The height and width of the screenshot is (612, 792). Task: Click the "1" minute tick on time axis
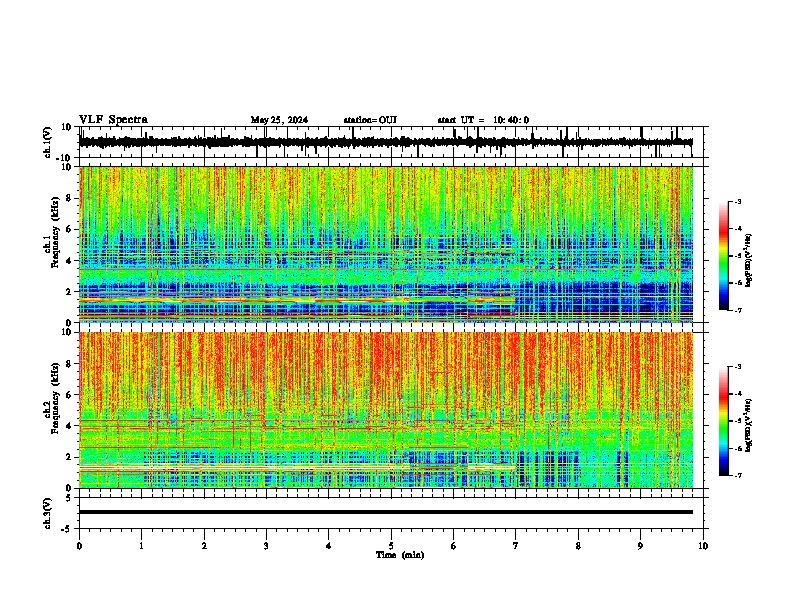(x=141, y=546)
